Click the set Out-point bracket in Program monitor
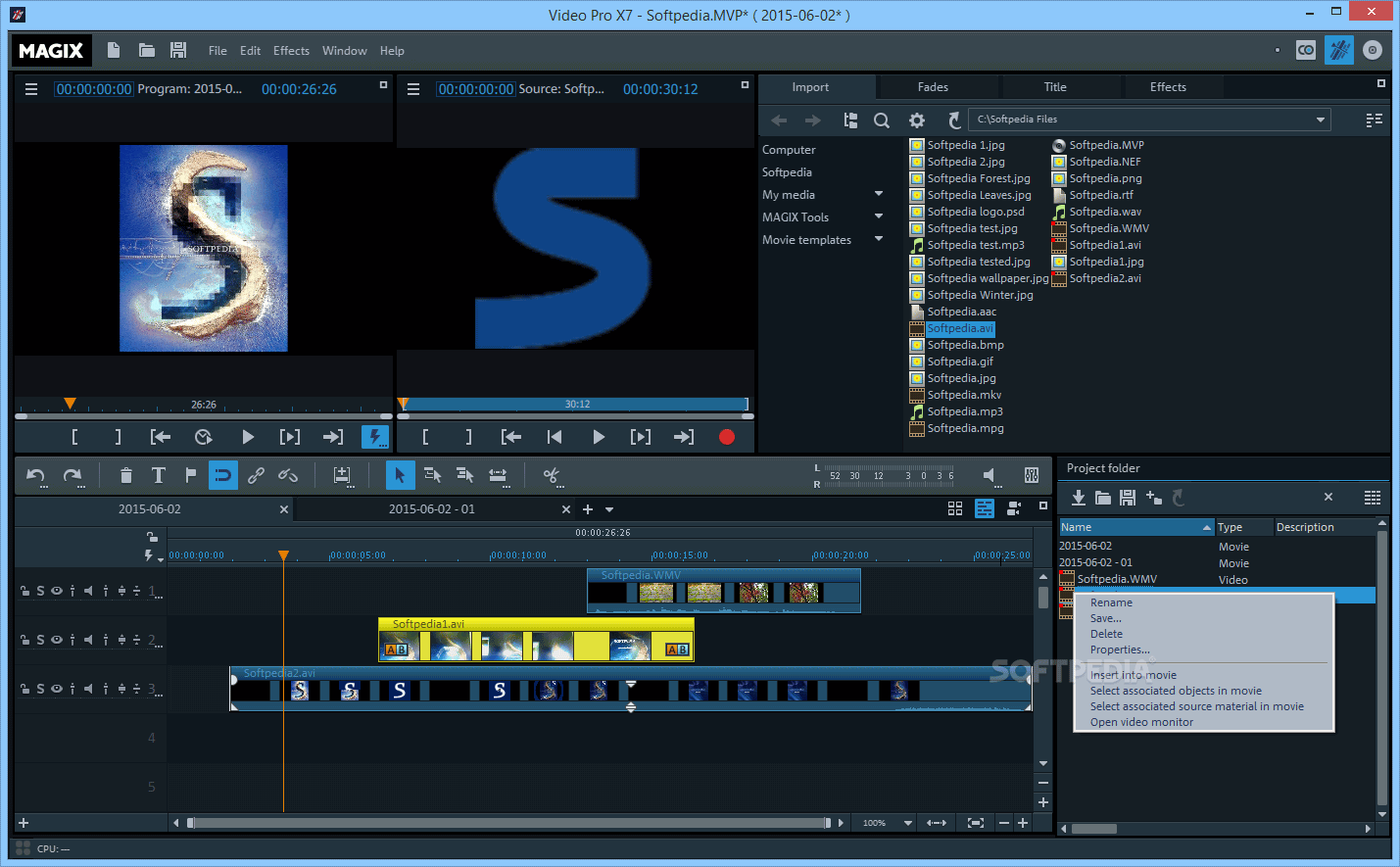The image size is (1400, 867). (x=119, y=437)
